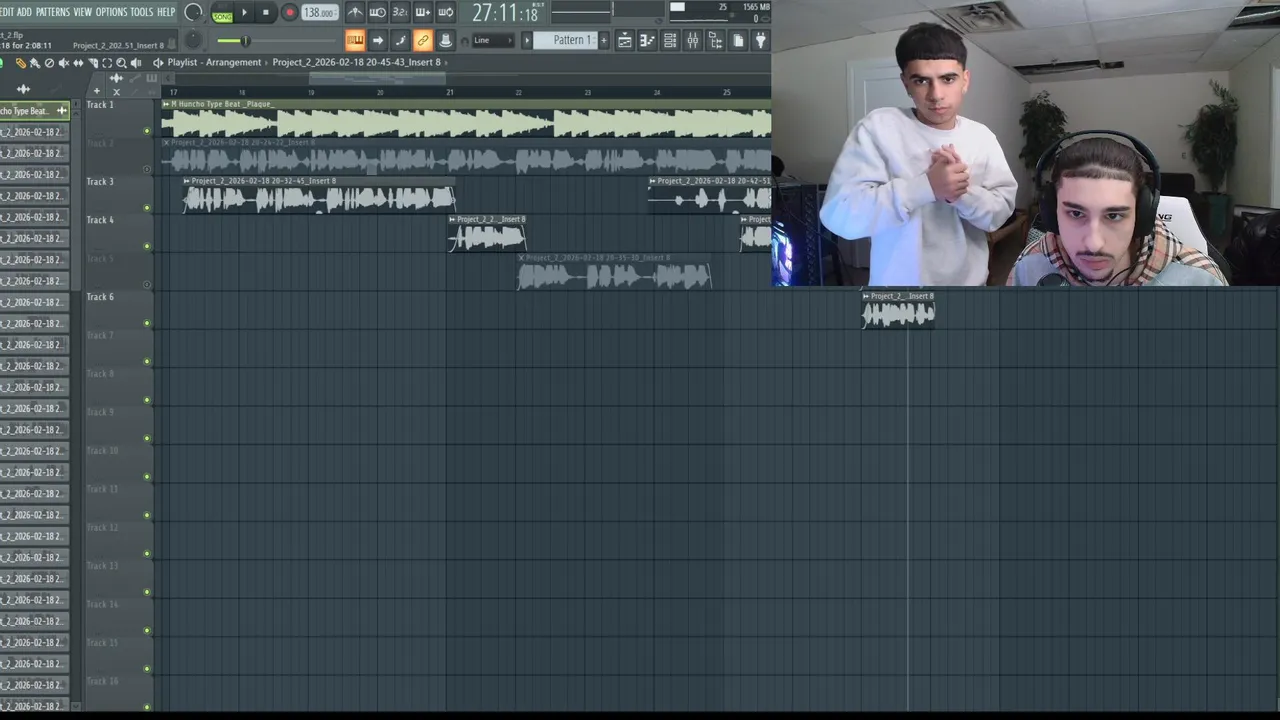Open the plugin picker plug icon
Viewport: 1280px width, 720px height.
pyautogui.click(x=761, y=40)
